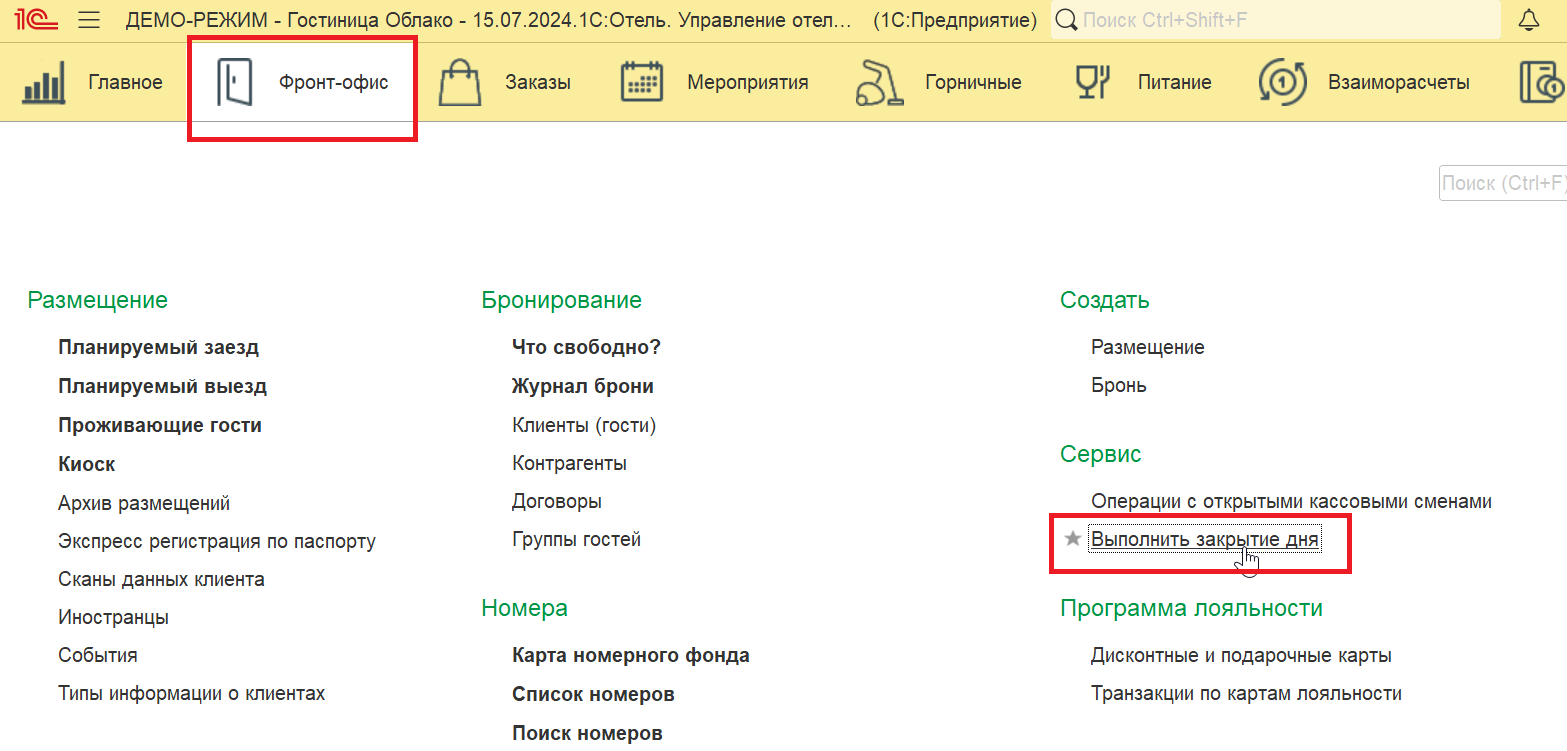Image resolution: width=1567 pixels, height=751 pixels.
Task: Create new Бронь
Action: click(1119, 386)
